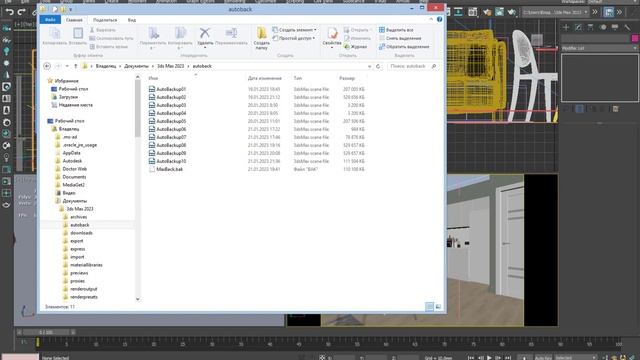
Task: Open the Create tab in command panel
Action: click(x=566, y=27)
